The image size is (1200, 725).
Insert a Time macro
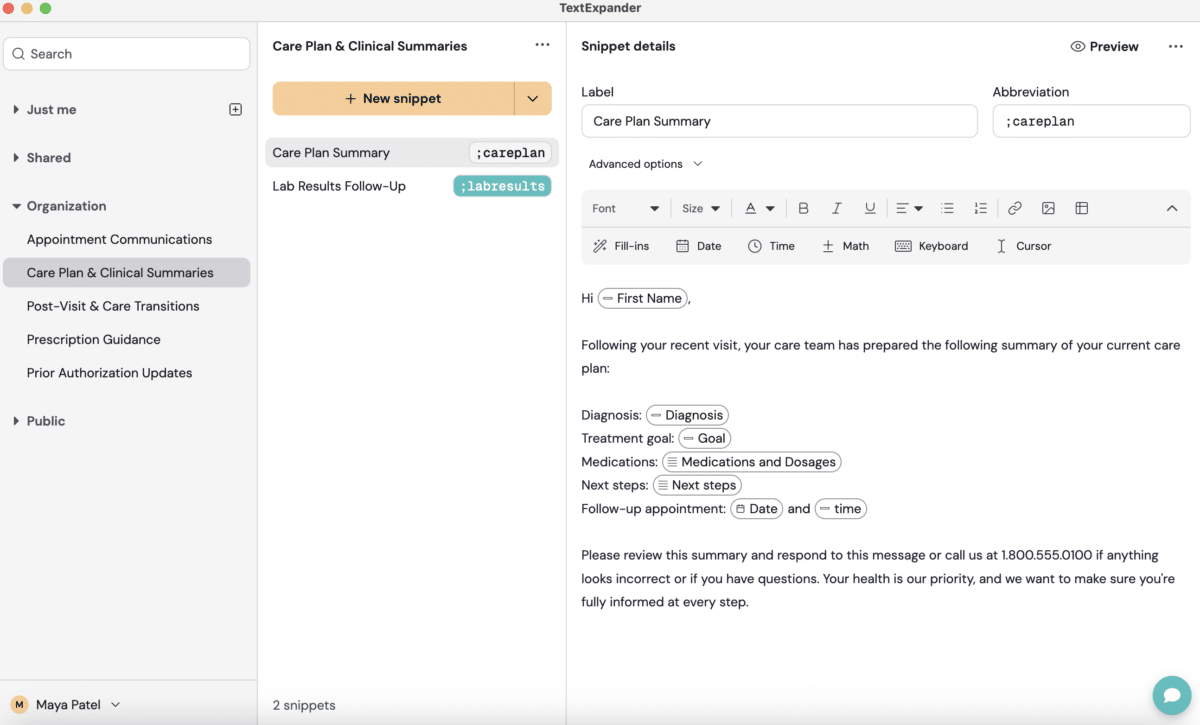(771, 246)
